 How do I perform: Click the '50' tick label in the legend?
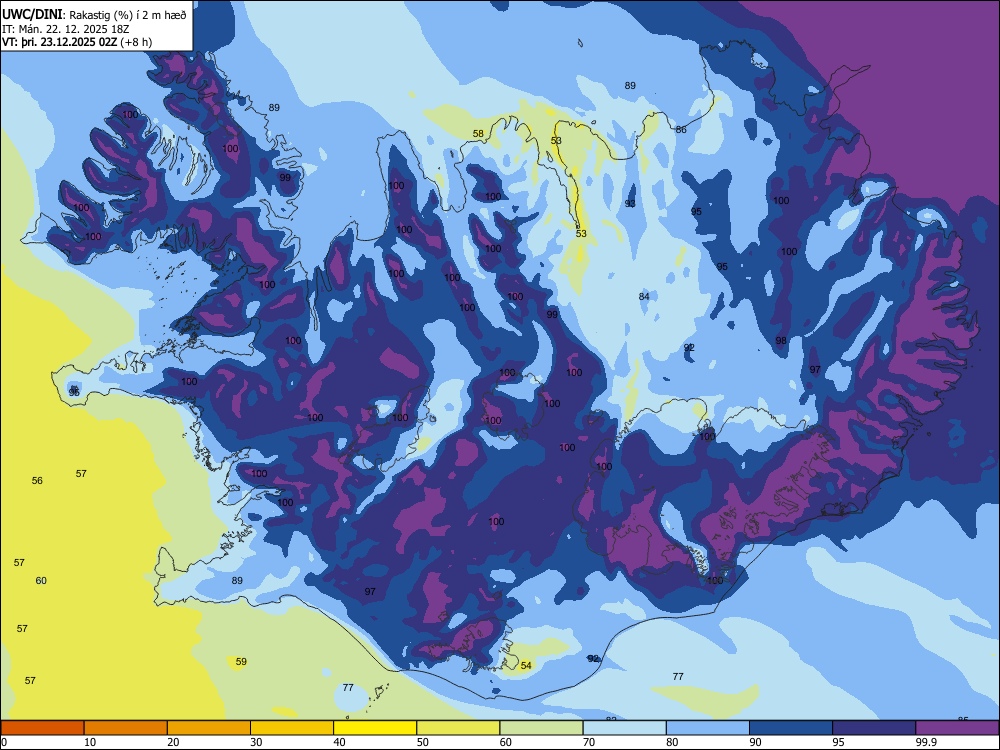422,742
